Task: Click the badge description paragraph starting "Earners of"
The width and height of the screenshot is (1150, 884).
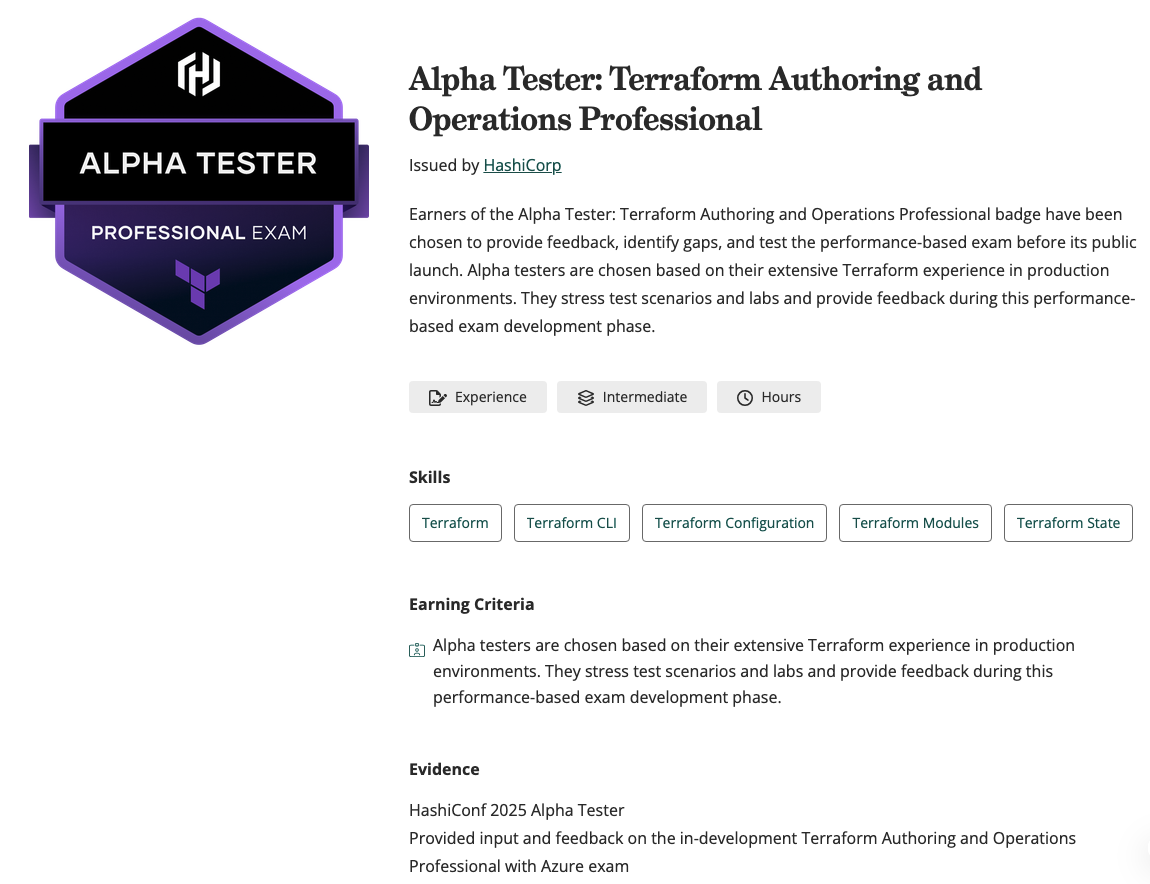Action: click(772, 270)
